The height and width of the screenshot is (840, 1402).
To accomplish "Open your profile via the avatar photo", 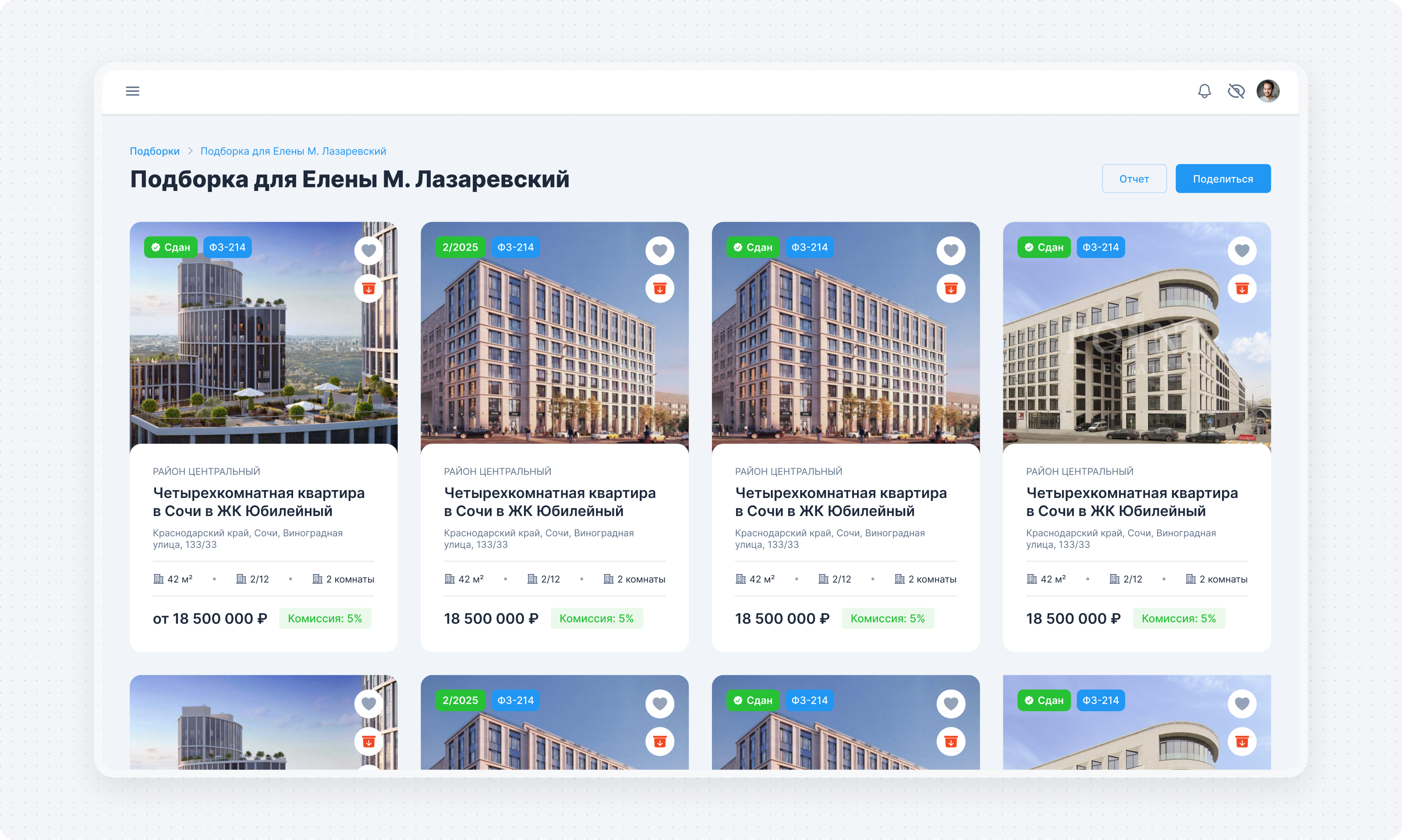I will [1268, 91].
